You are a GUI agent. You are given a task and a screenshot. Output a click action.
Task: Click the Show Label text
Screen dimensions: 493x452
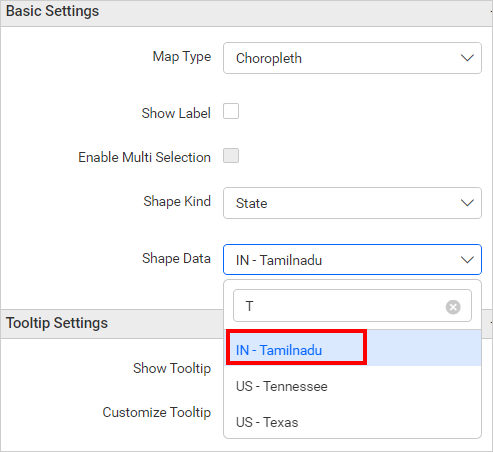point(176,113)
